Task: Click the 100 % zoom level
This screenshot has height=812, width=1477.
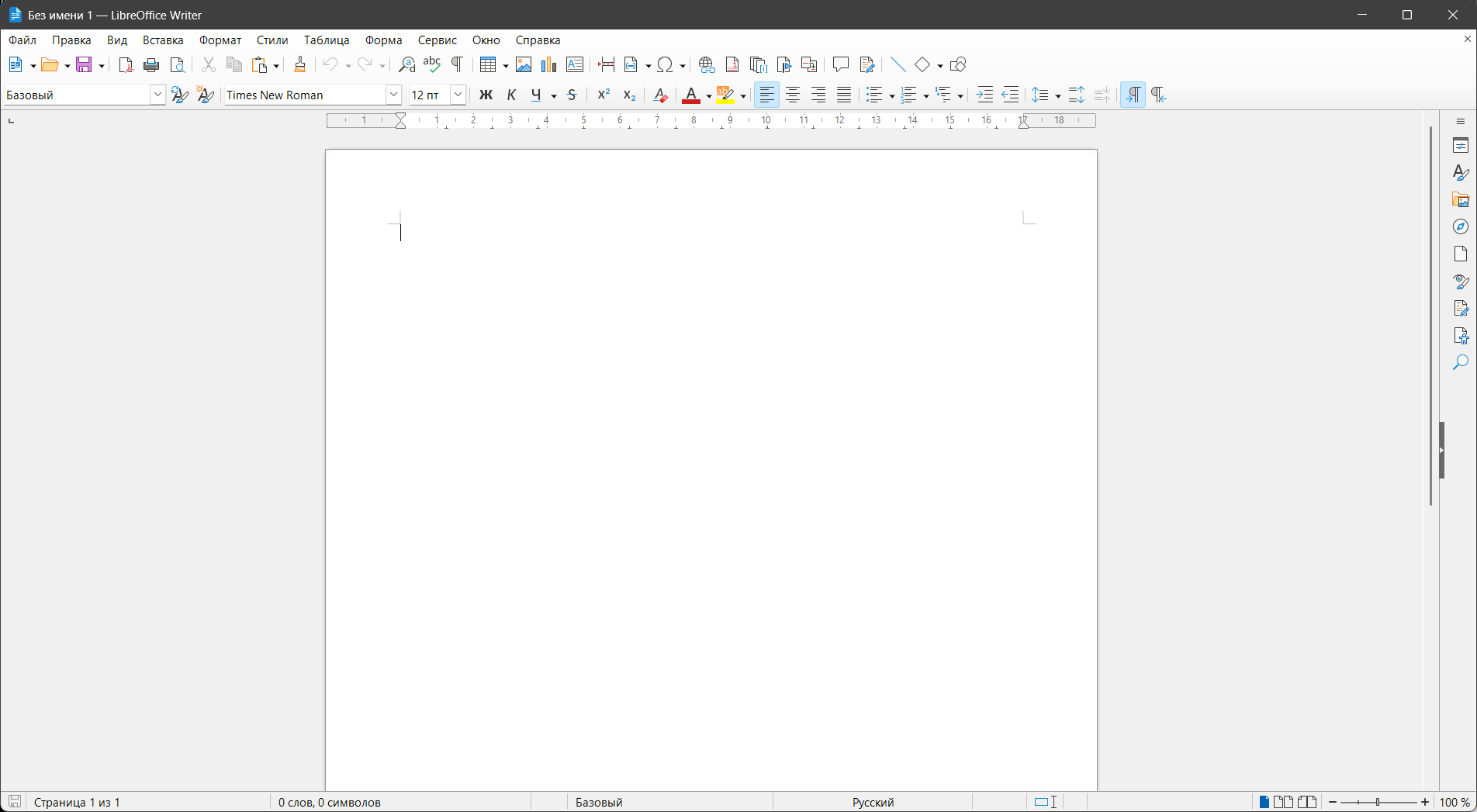Action: [1455, 803]
